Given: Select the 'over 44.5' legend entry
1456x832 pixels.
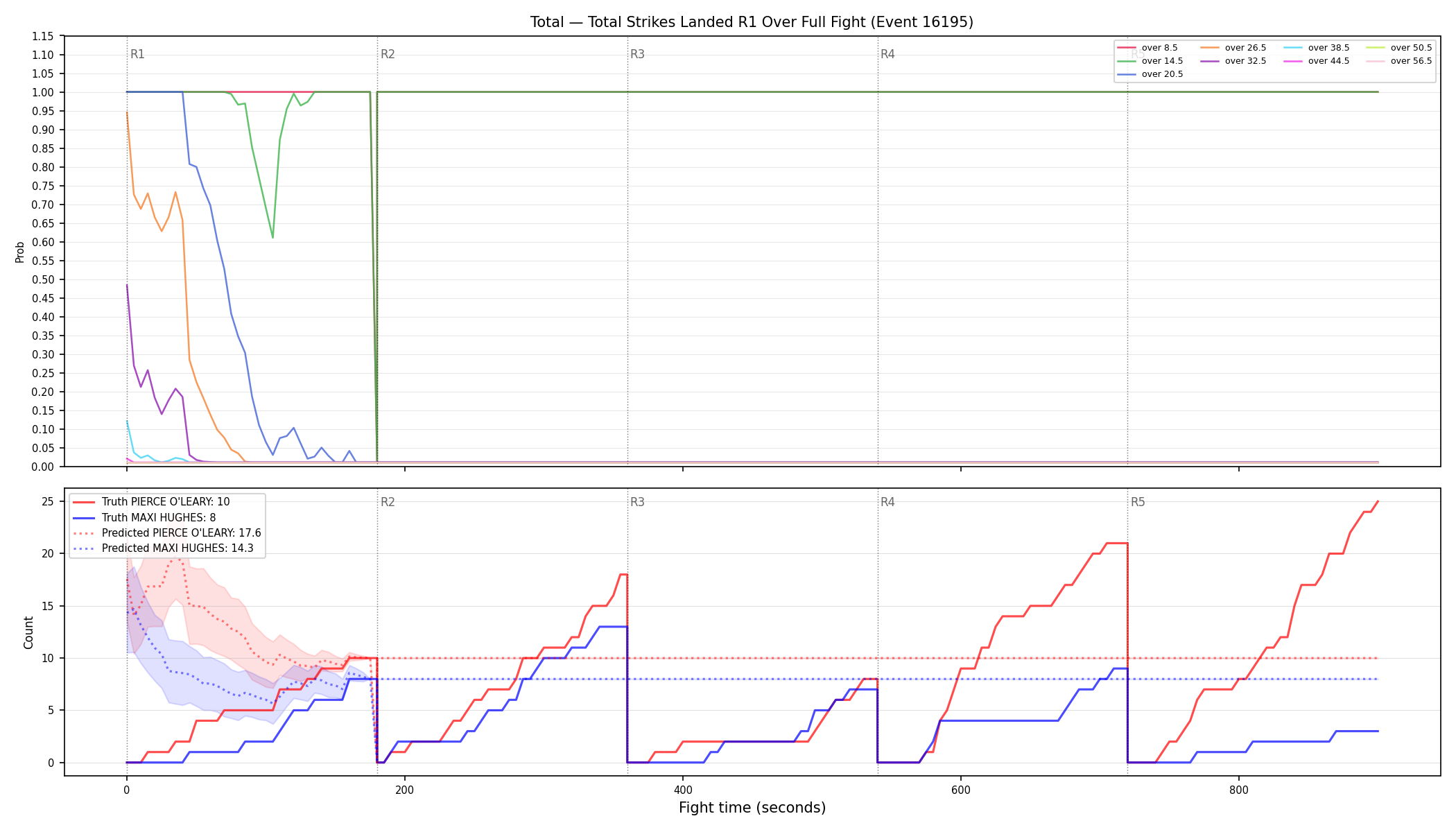Looking at the screenshot, I should click(1317, 61).
